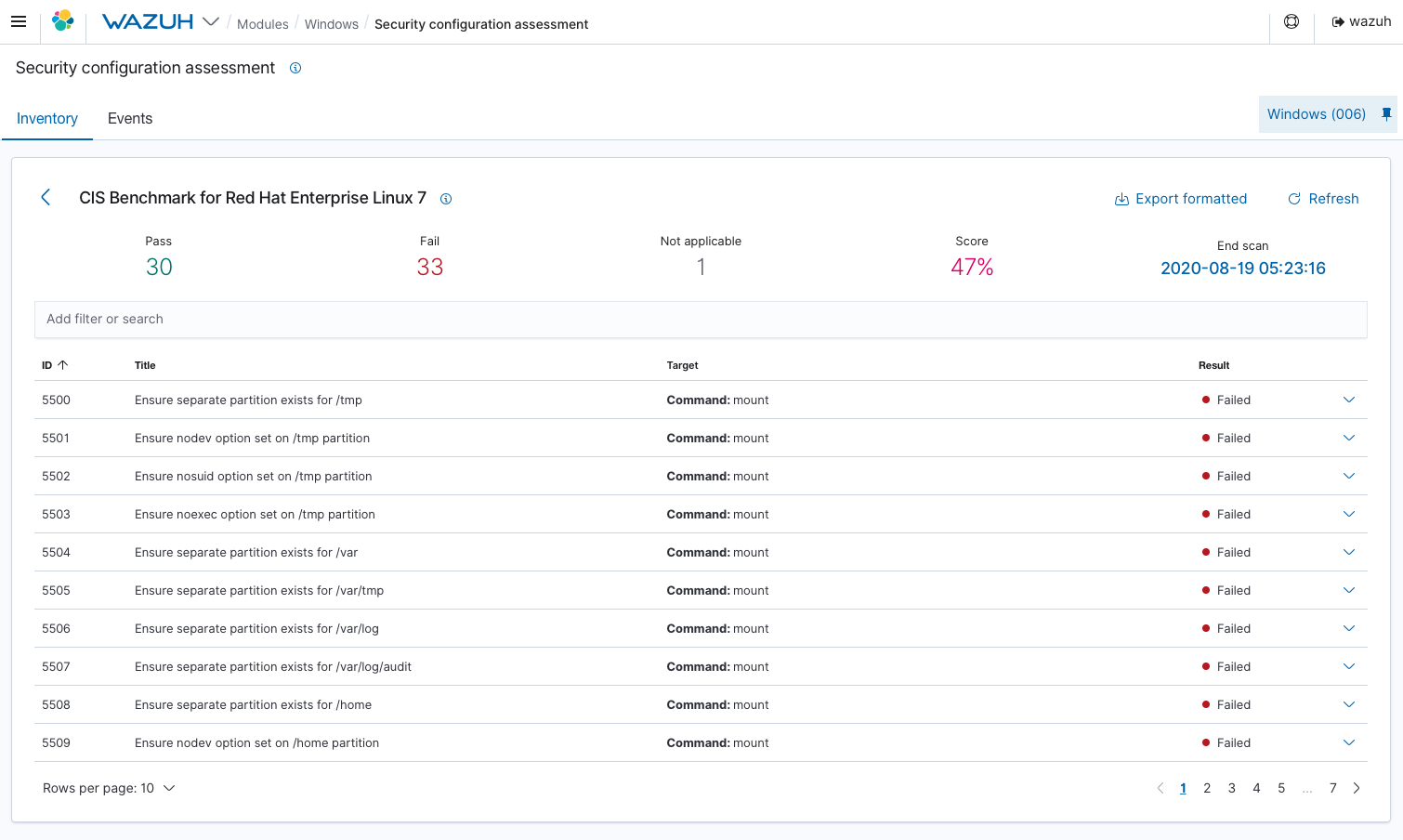Open the hamburger navigation menu
The image size is (1403, 840).
[x=19, y=21]
